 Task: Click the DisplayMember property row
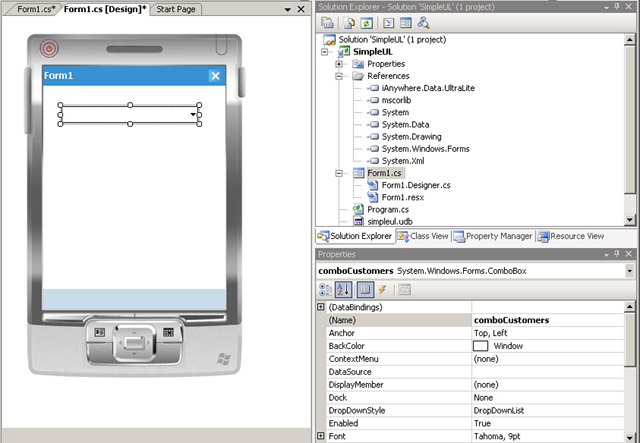[x=475, y=385]
